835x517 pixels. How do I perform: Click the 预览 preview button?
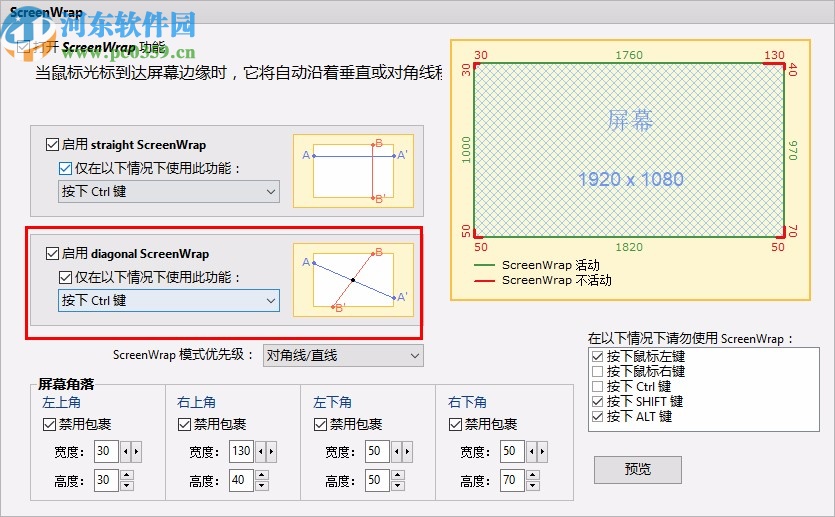point(637,469)
